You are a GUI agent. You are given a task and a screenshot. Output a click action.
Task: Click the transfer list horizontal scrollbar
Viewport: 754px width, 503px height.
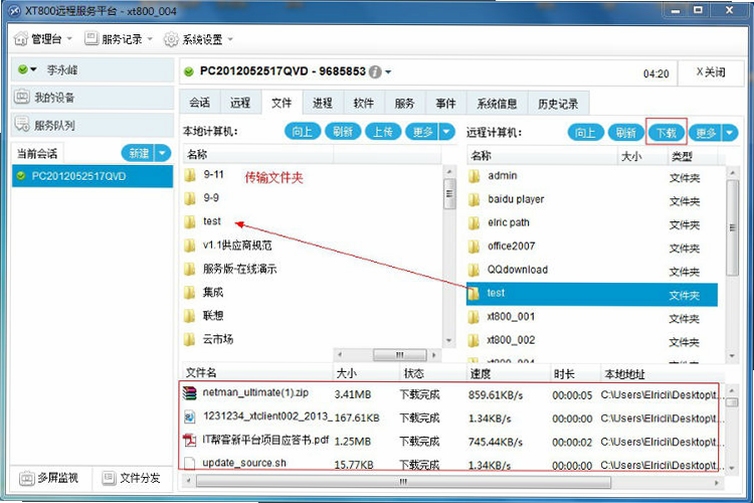[404, 481]
